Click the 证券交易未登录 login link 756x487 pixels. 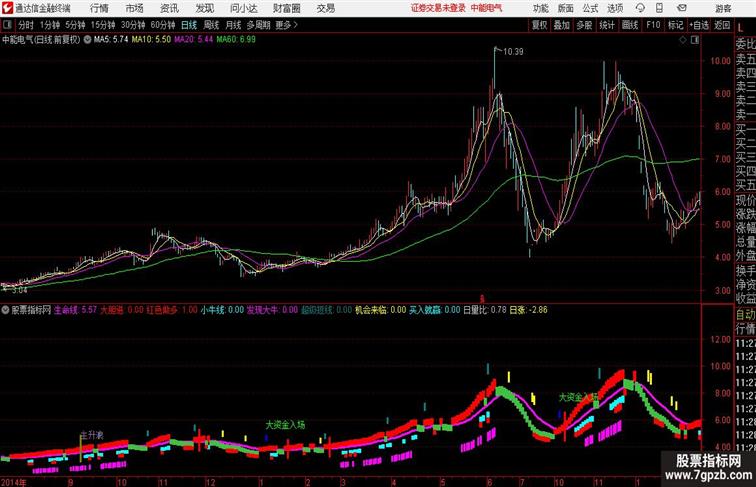[x=438, y=8]
